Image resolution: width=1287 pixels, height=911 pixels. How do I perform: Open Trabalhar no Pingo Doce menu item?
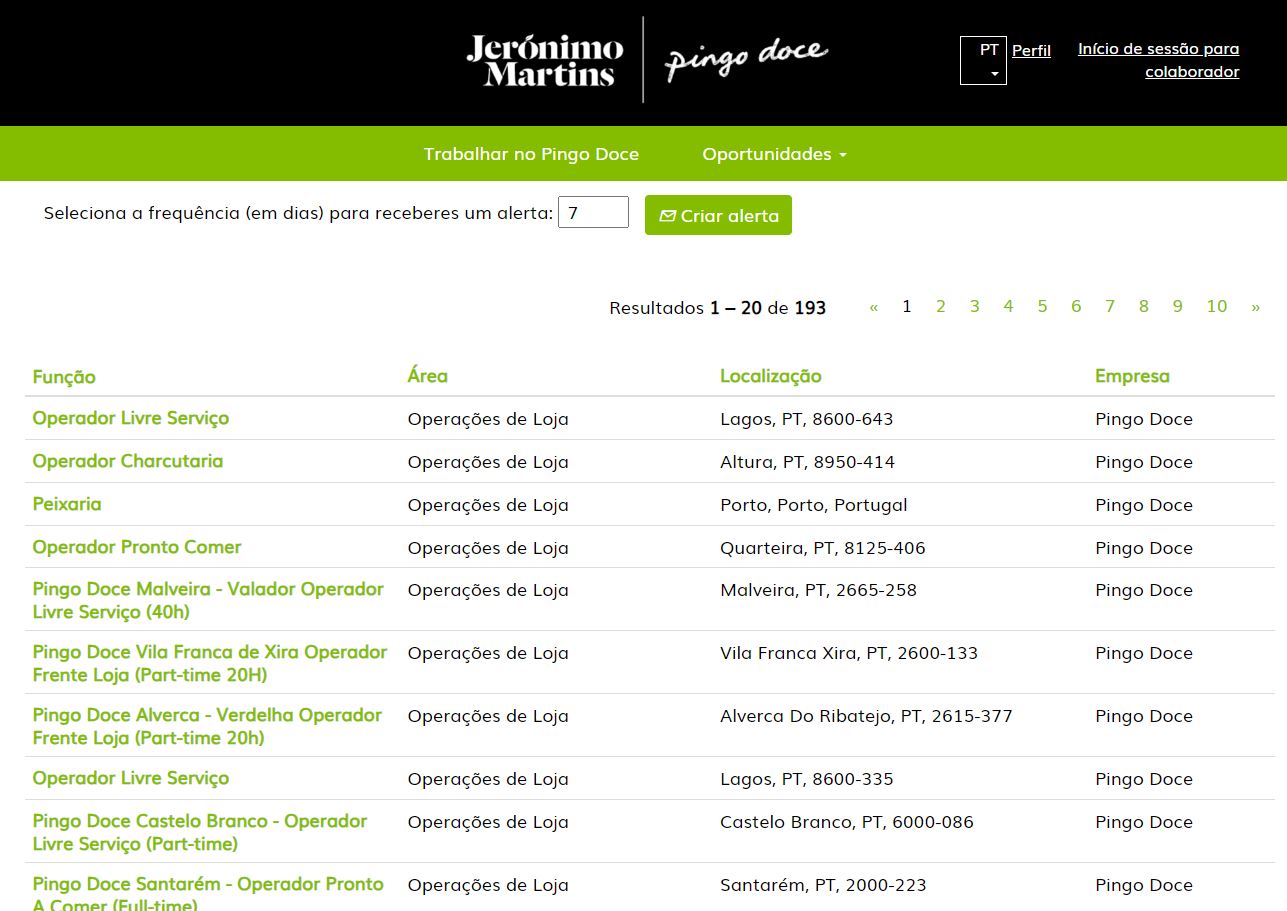tap(531, 154)
